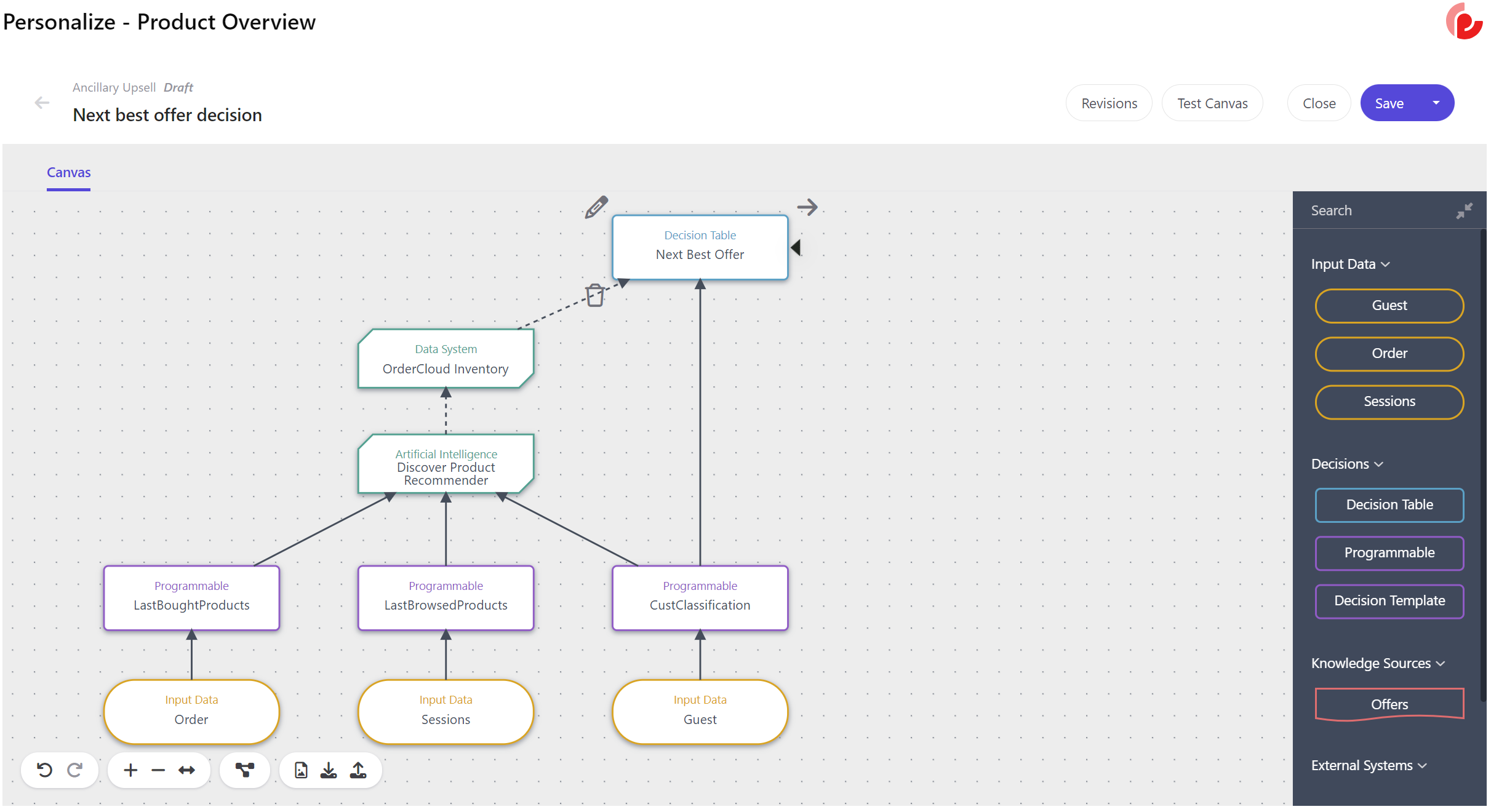
Task: Fit canvas width with double-arrow icon
Action: point(186,770)
